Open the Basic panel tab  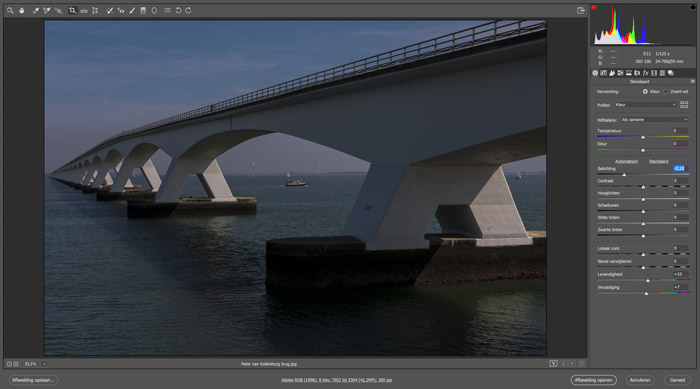click(595, 73)
